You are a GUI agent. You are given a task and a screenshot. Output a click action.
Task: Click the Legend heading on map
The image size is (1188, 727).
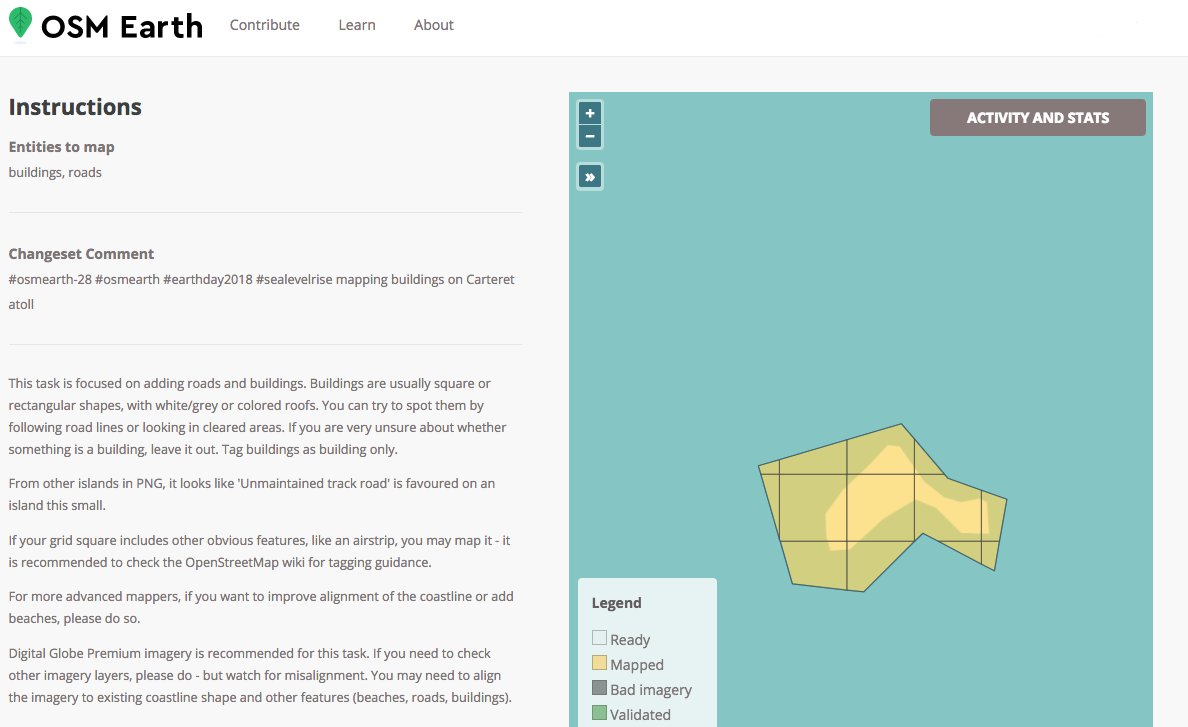pos(616,603)
